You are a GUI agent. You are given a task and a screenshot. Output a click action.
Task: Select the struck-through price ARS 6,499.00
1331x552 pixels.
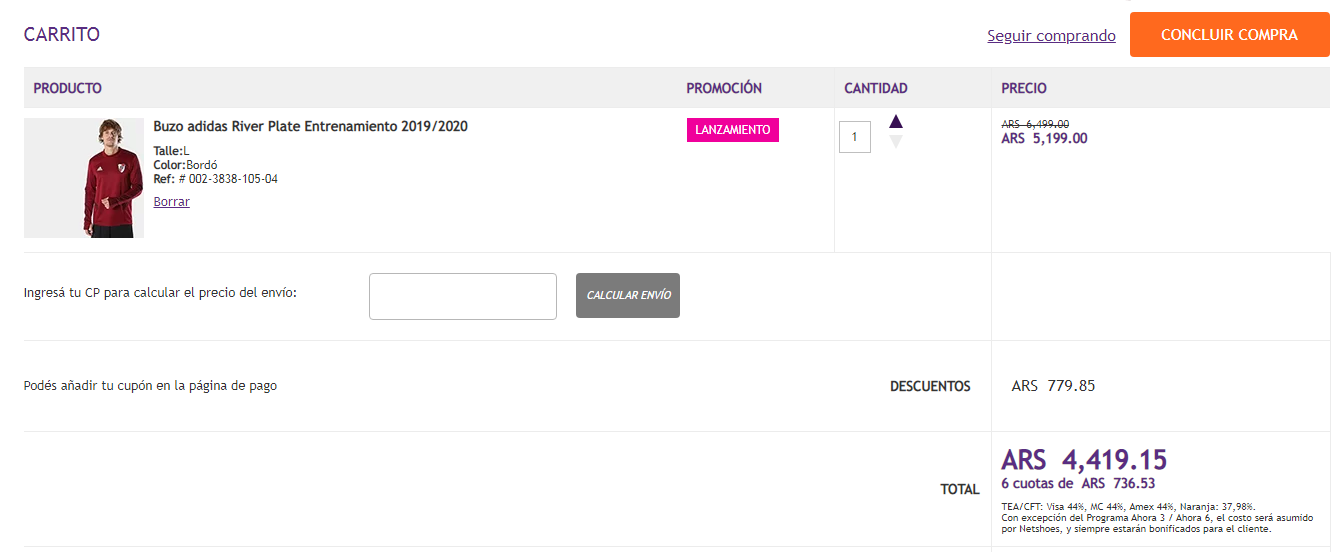pos(1035,124)
